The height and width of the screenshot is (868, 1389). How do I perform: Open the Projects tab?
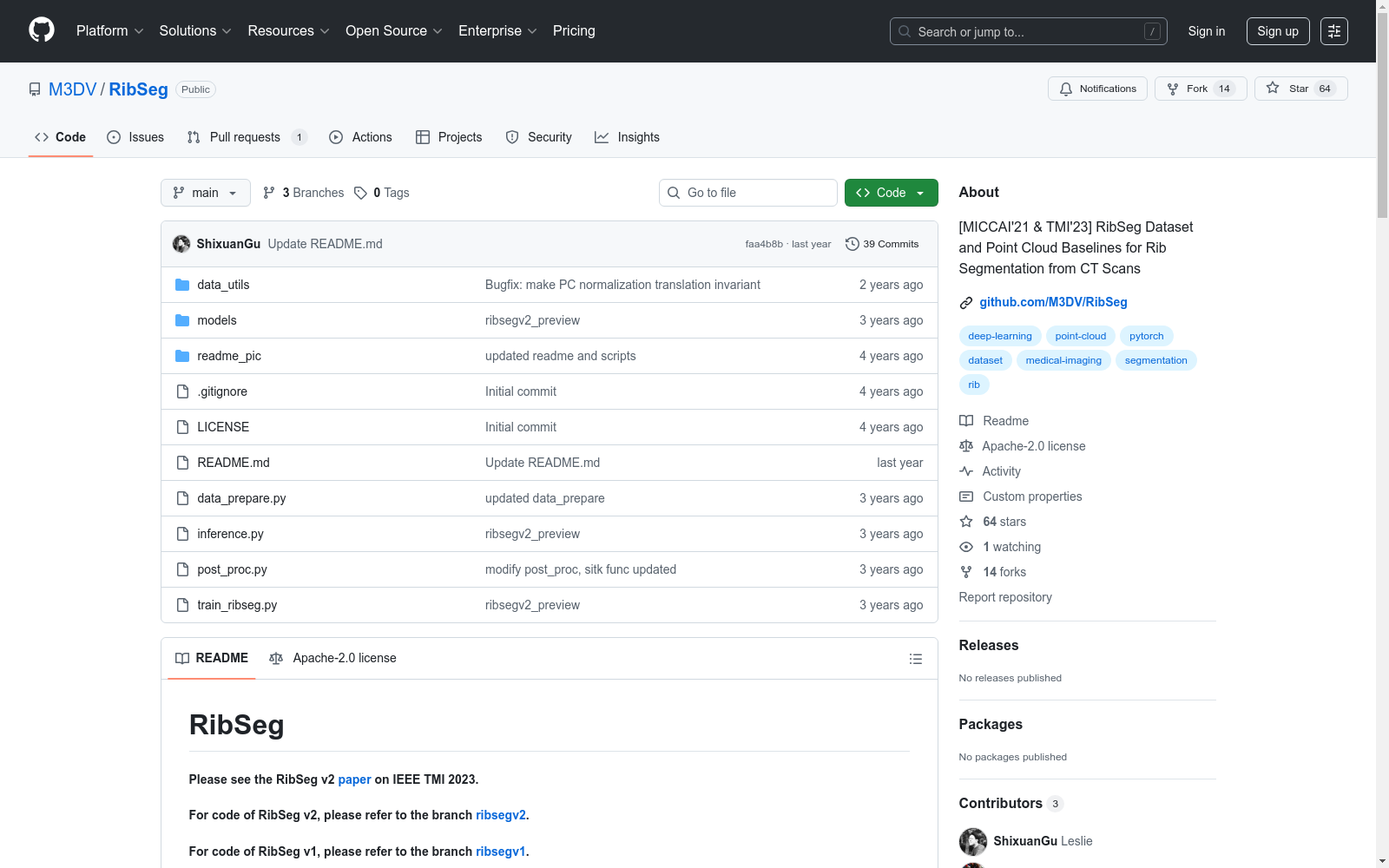[x=449, y=137]
